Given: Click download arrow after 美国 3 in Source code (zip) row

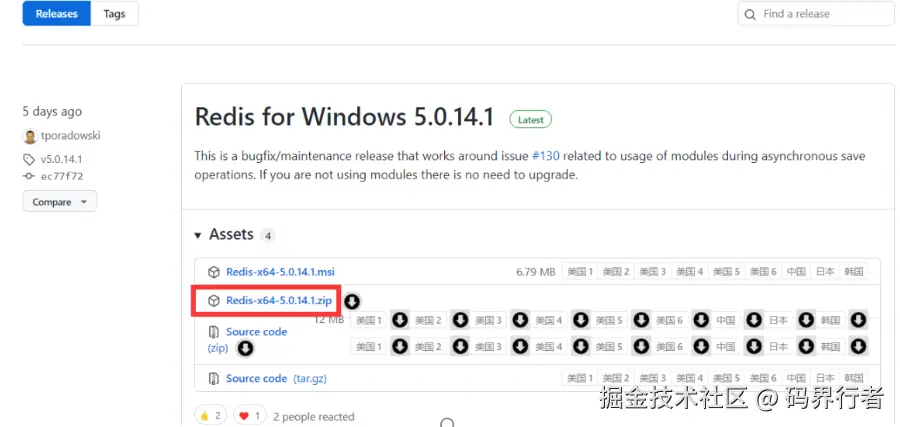Looking at the screenshot, I should click(520, 346).
